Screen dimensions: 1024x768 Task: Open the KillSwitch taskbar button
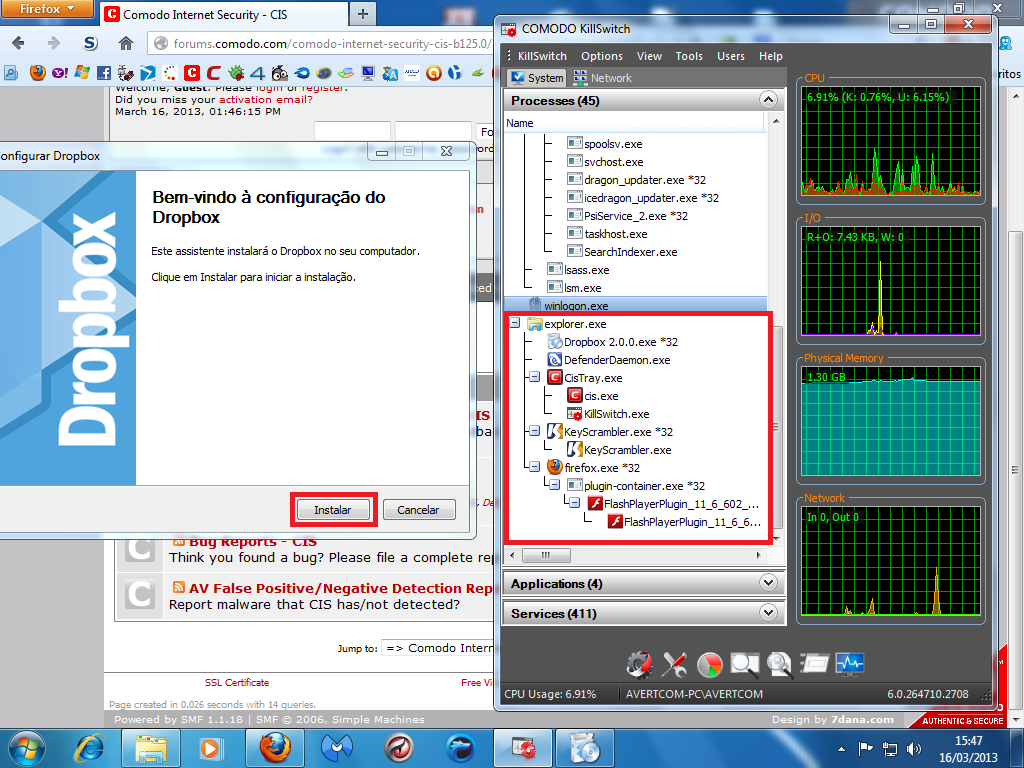[x=523, y=748]
